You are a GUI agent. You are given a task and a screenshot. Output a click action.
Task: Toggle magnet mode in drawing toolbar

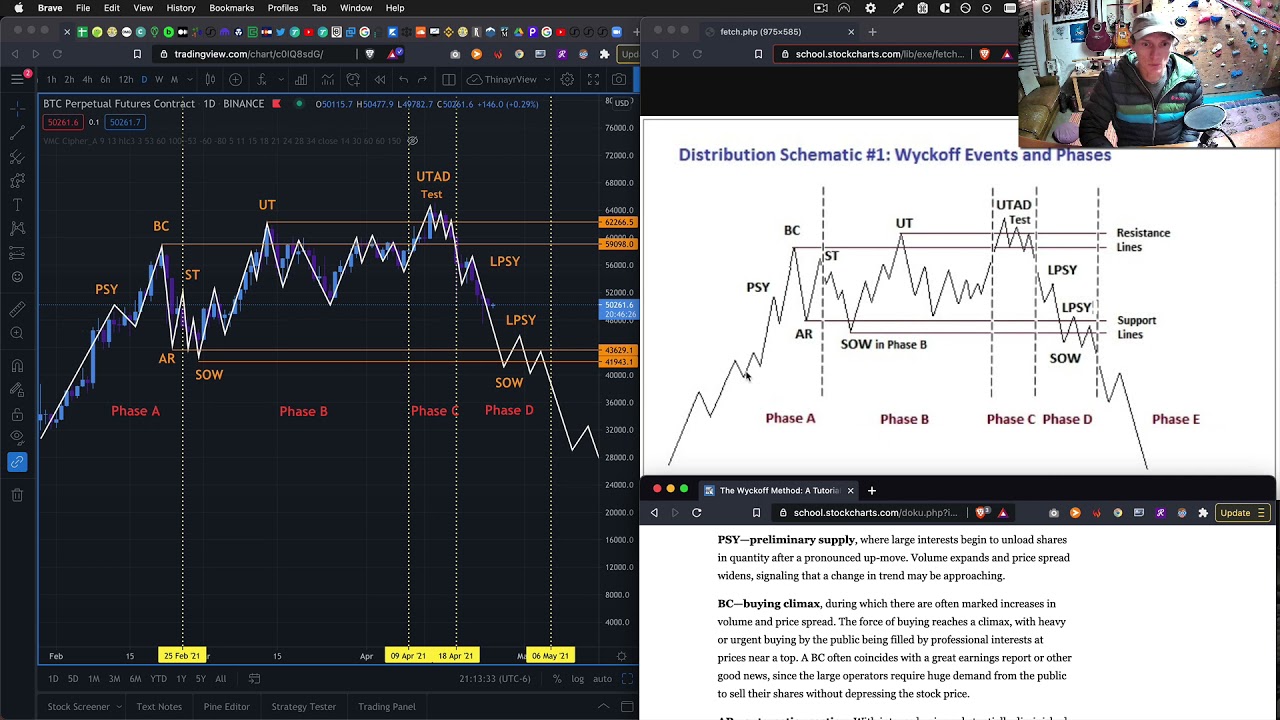coord(17,365)
